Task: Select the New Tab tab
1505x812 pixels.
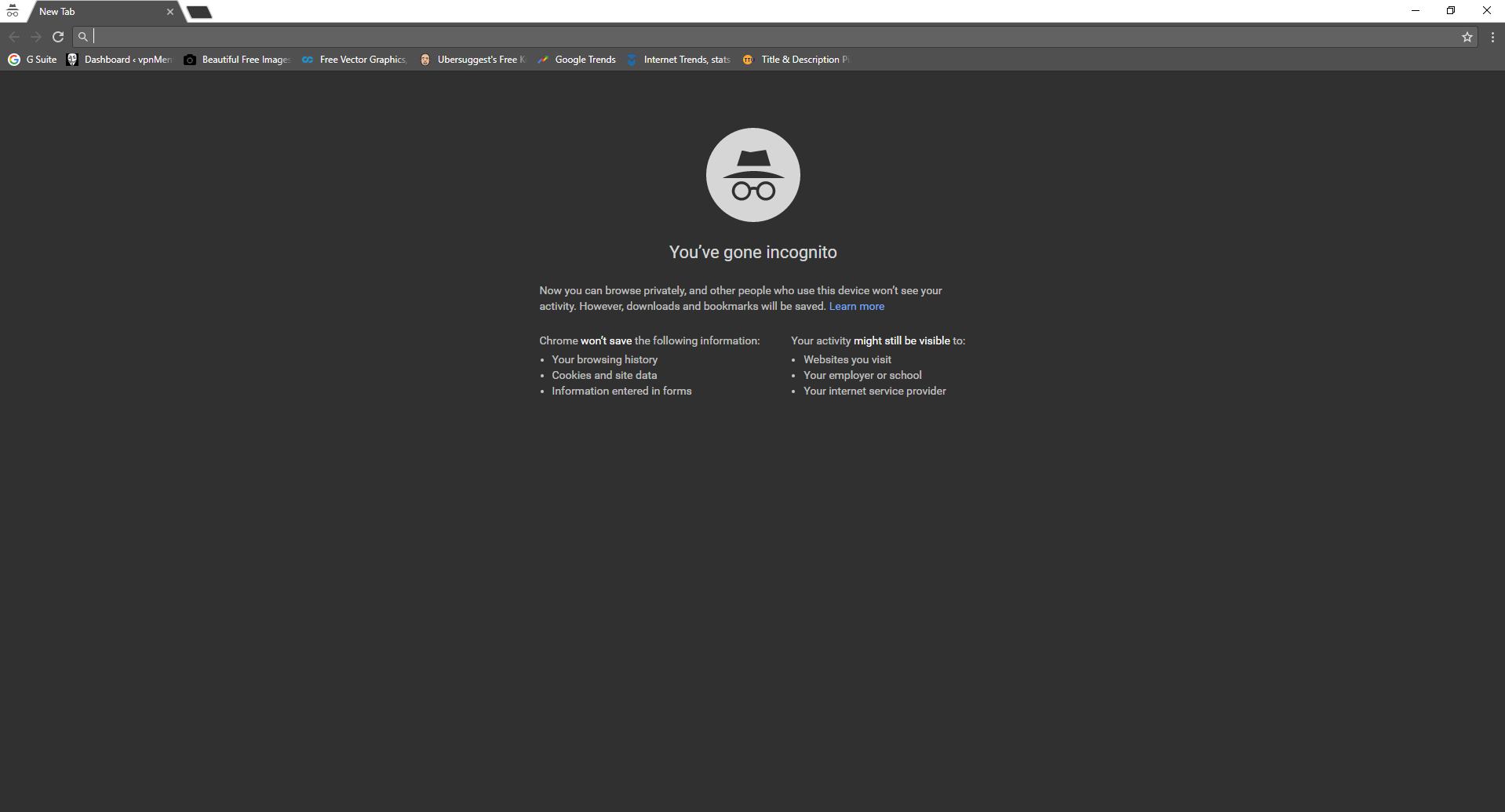Action: [94, 12]
